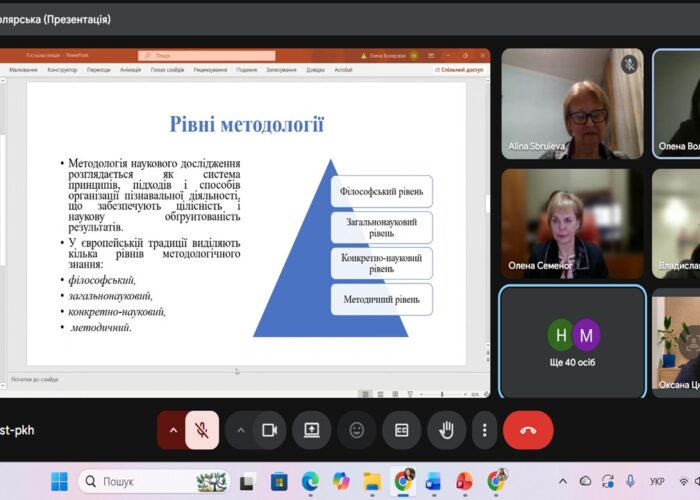Viewport: 700px width, 500px height.
Task: Expand audio settings arrow beside the microphone
Action: point(173,430)
